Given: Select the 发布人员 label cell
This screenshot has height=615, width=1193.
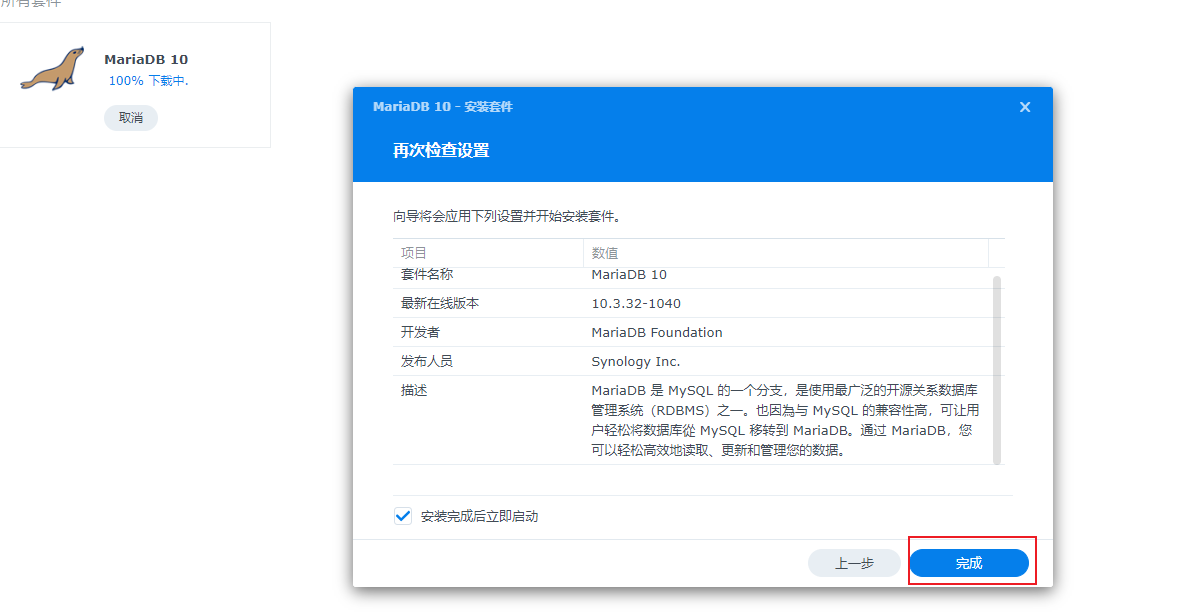Looking at the screenshot, I should pyautogui.click(x=427, y=361).
